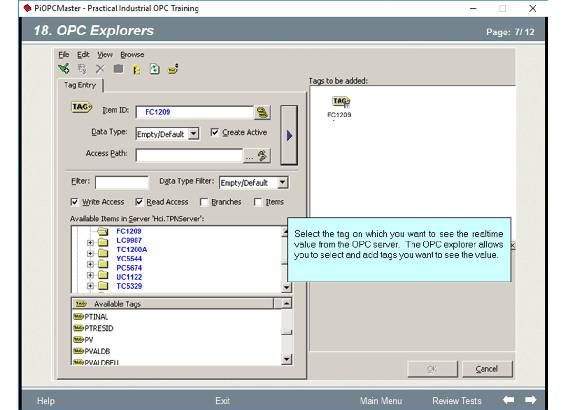Screen dimensions: 580x410
Task: Open the Data Type dropdown
Action: (x=193, y=134)
